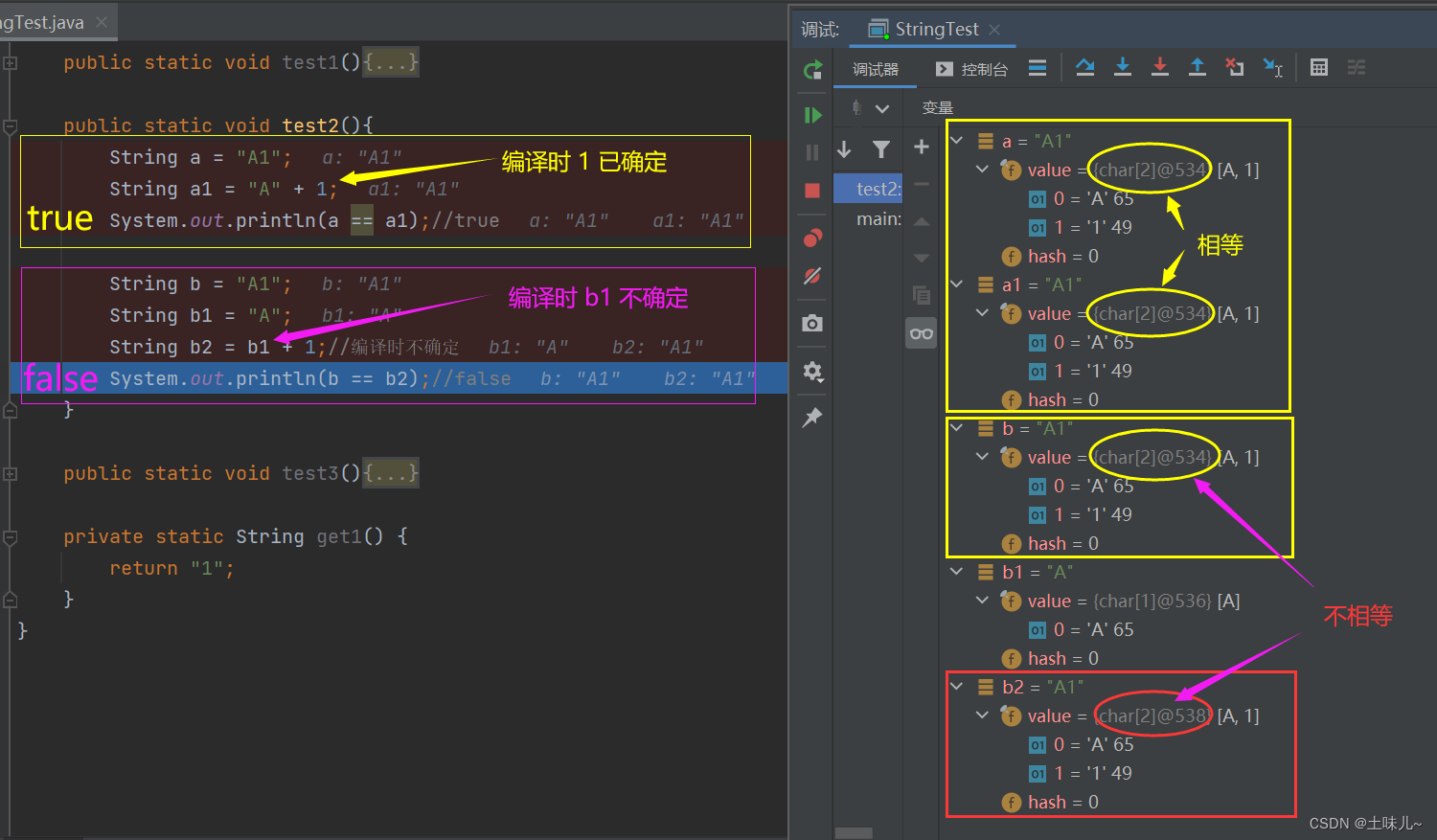Image resolution: width=1437 pixels, height=840 pixels.
Task: Click the folded {...} placeholder of test3()
Action: [391, 473]
